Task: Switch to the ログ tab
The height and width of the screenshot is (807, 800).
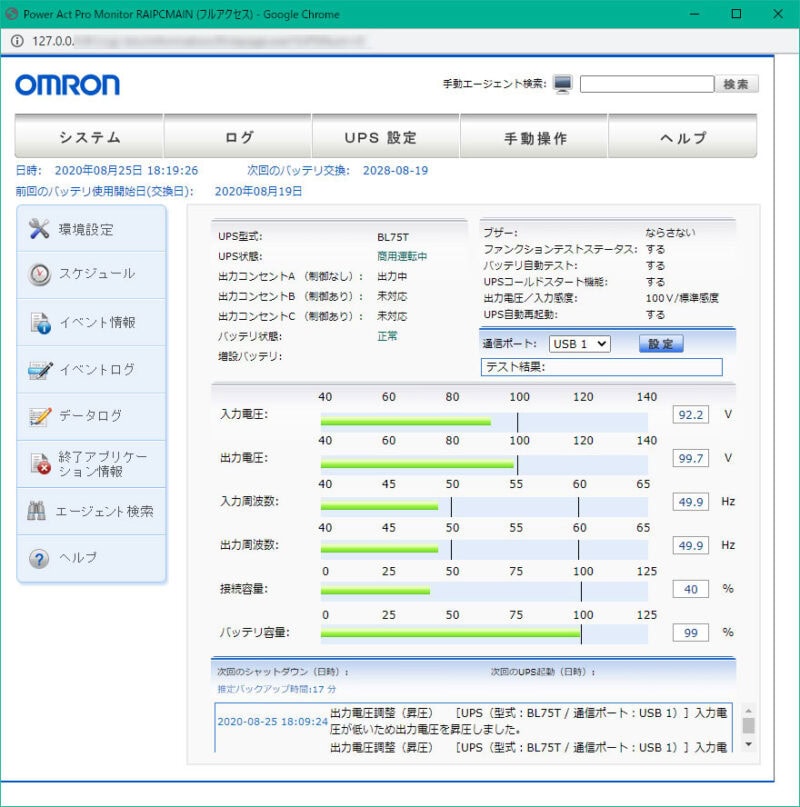Action: (x=240, y=136)
